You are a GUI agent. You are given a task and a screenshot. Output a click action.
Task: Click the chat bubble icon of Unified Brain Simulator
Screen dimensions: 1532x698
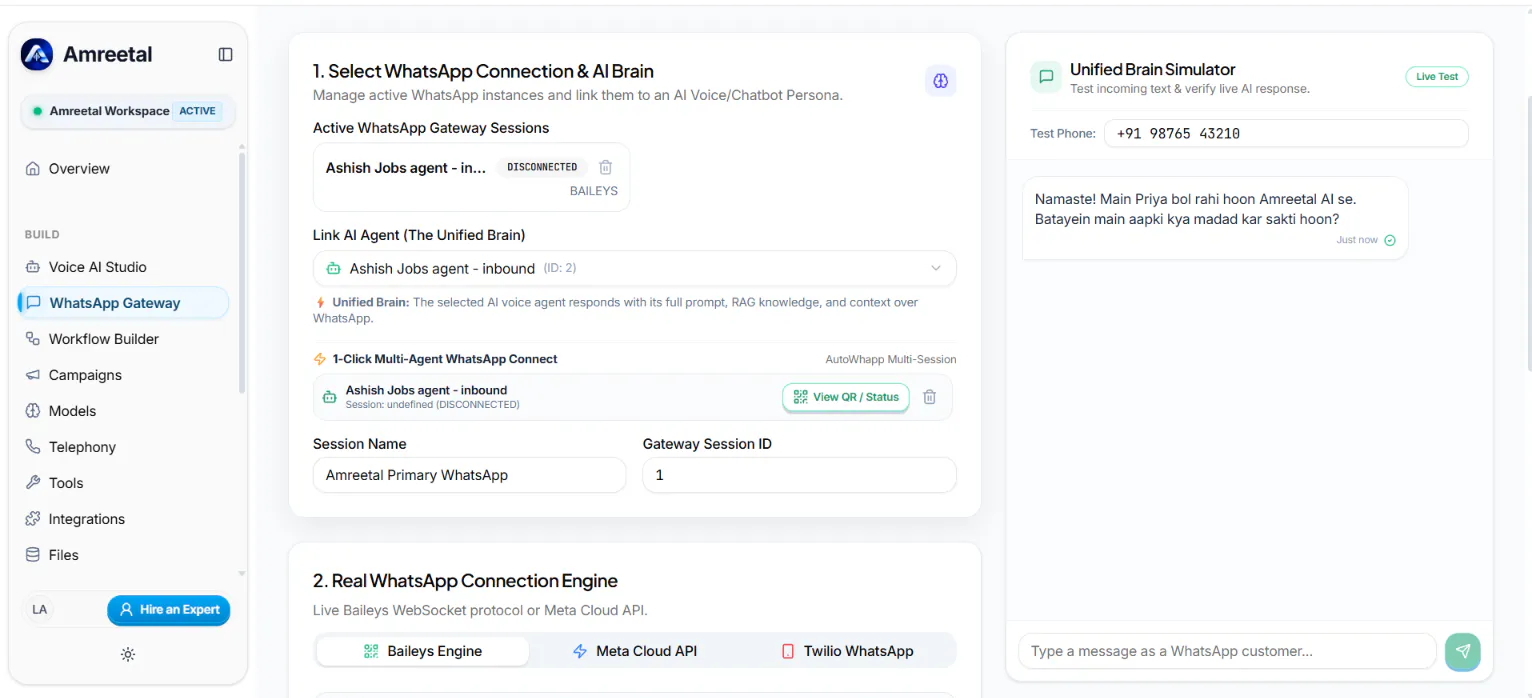click(1046, 76)
